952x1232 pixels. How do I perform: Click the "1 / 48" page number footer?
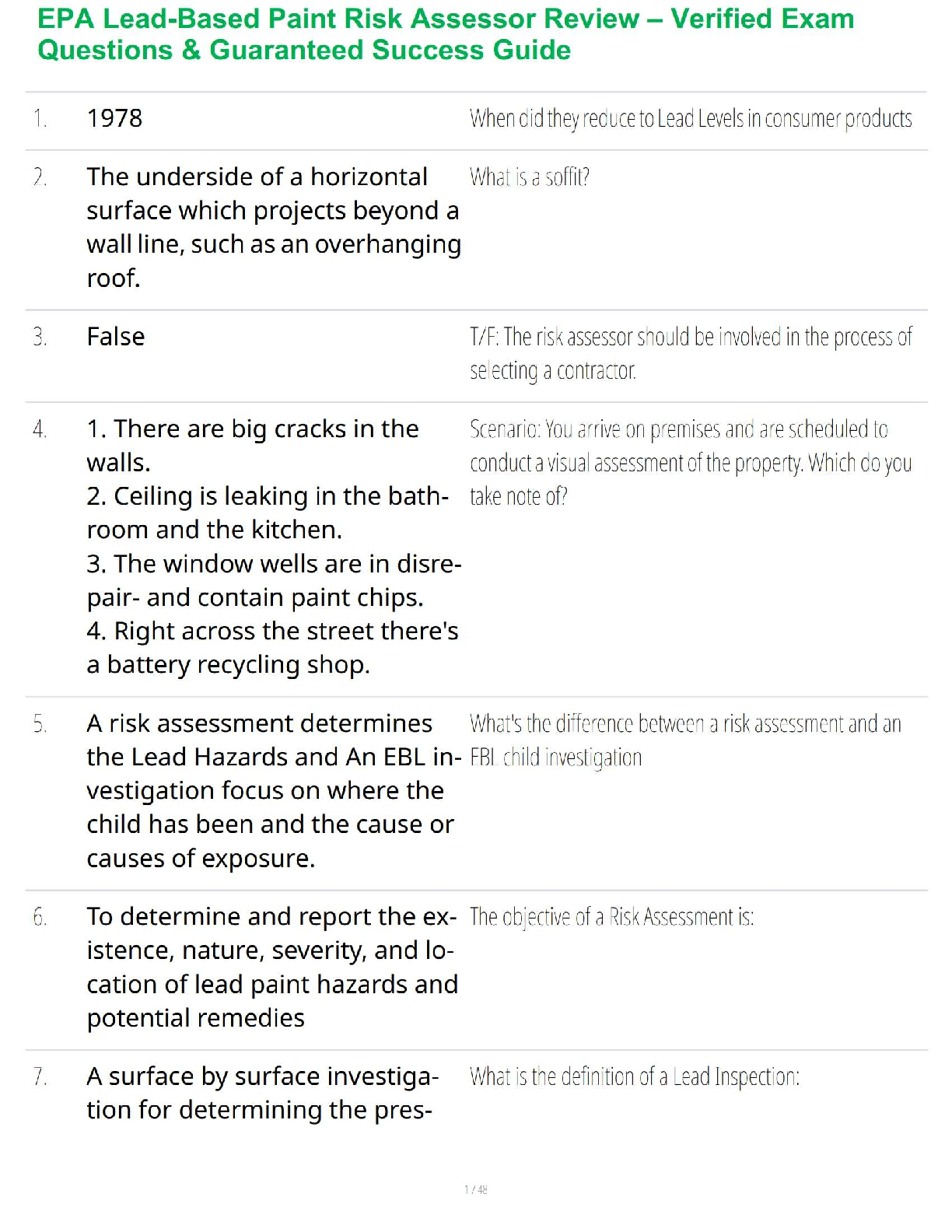click(475, 1189)
